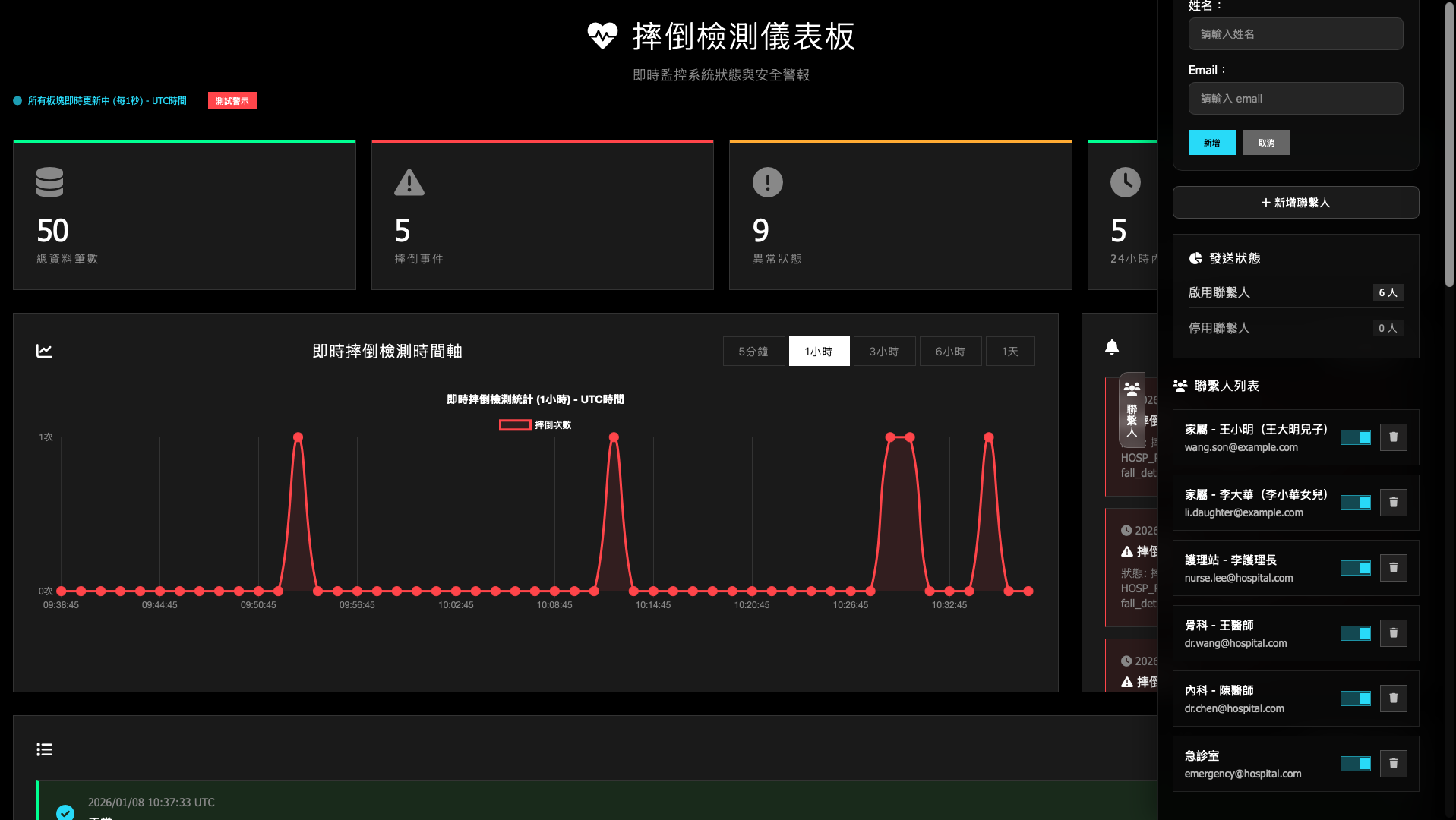Click the database icon in total records card
The height and width of the screenshot is (820, 1456).
(x=50, y=182)
